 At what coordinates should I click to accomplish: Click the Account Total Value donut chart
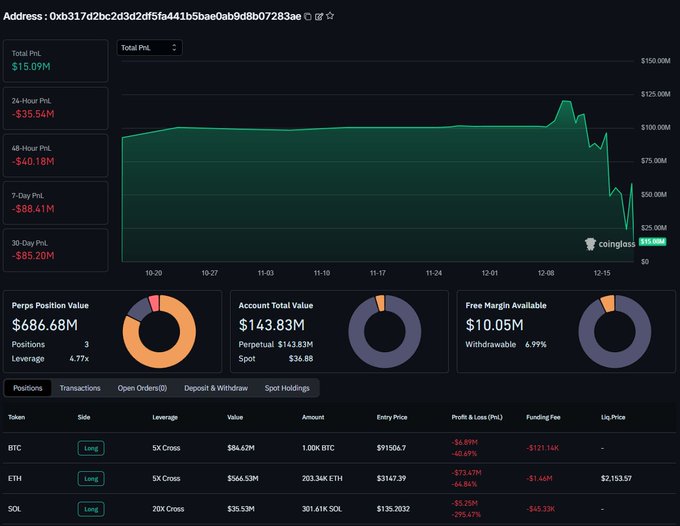click(384, 332)
